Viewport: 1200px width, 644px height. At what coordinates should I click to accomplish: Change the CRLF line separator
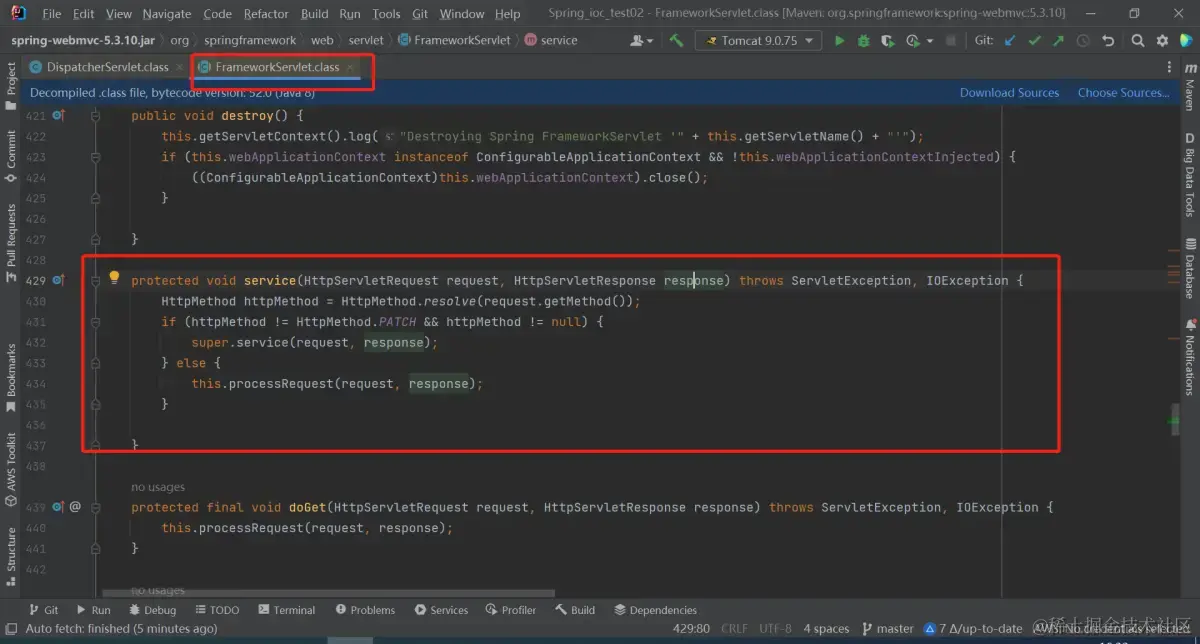pyautogui.click(x=733, y=629)
